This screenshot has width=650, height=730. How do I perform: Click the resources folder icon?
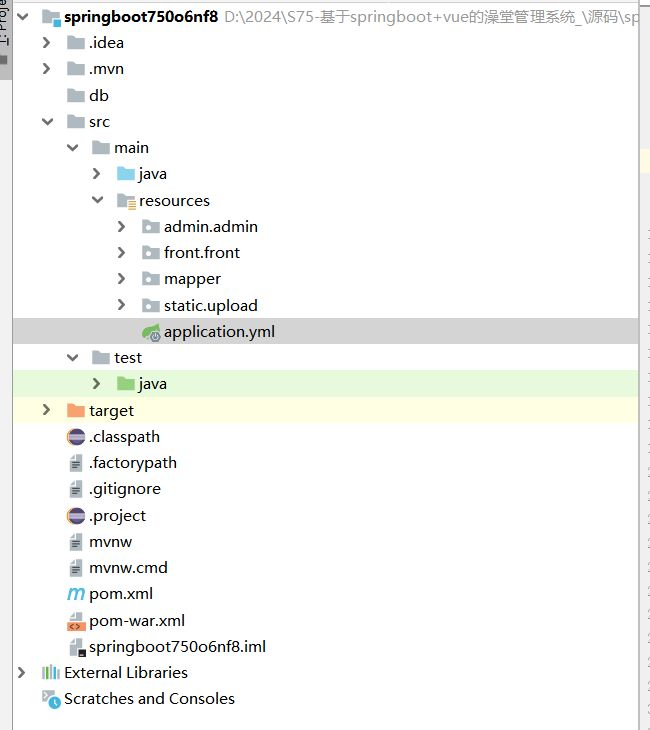click(126, 201)
